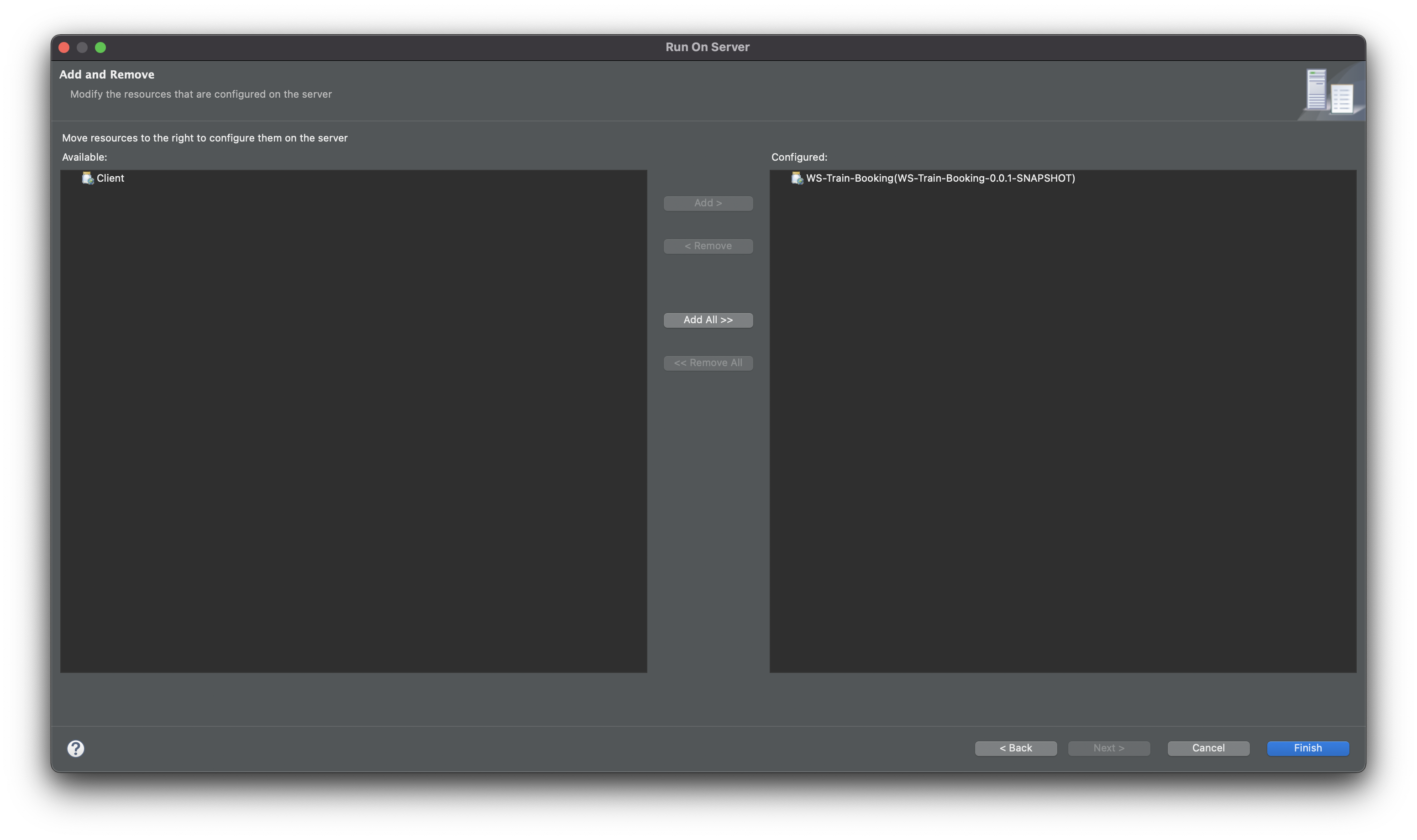Close the Run On Server dialog

click(64, 47)
